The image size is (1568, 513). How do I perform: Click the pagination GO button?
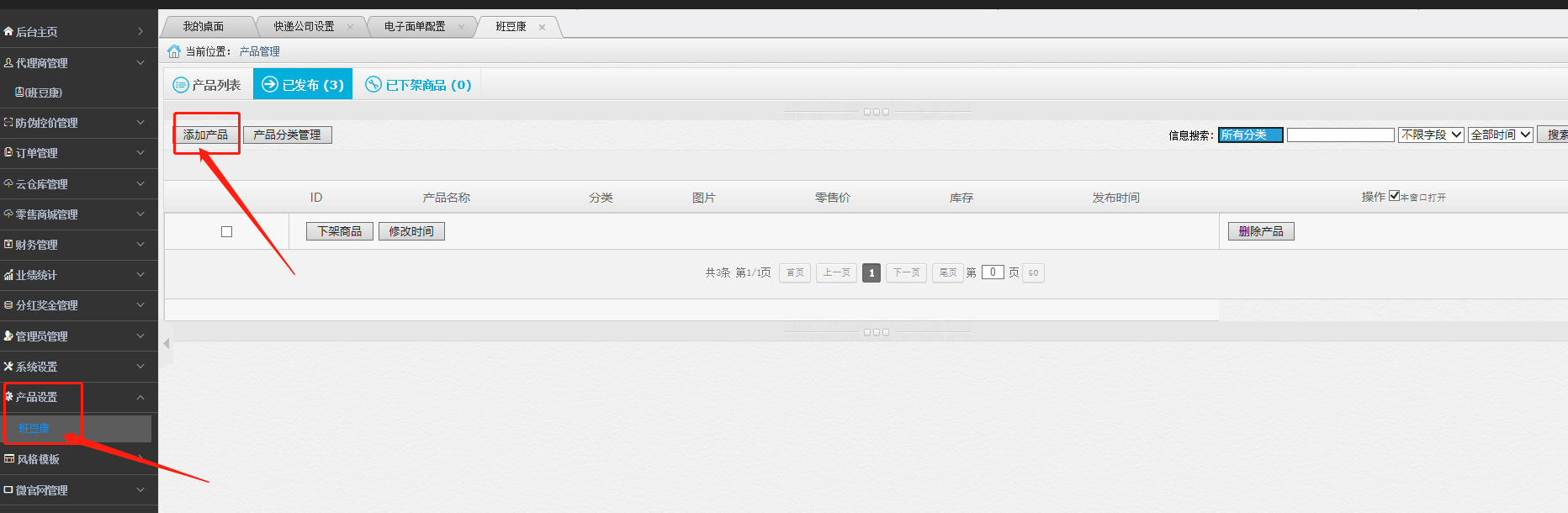point(1033,272)
